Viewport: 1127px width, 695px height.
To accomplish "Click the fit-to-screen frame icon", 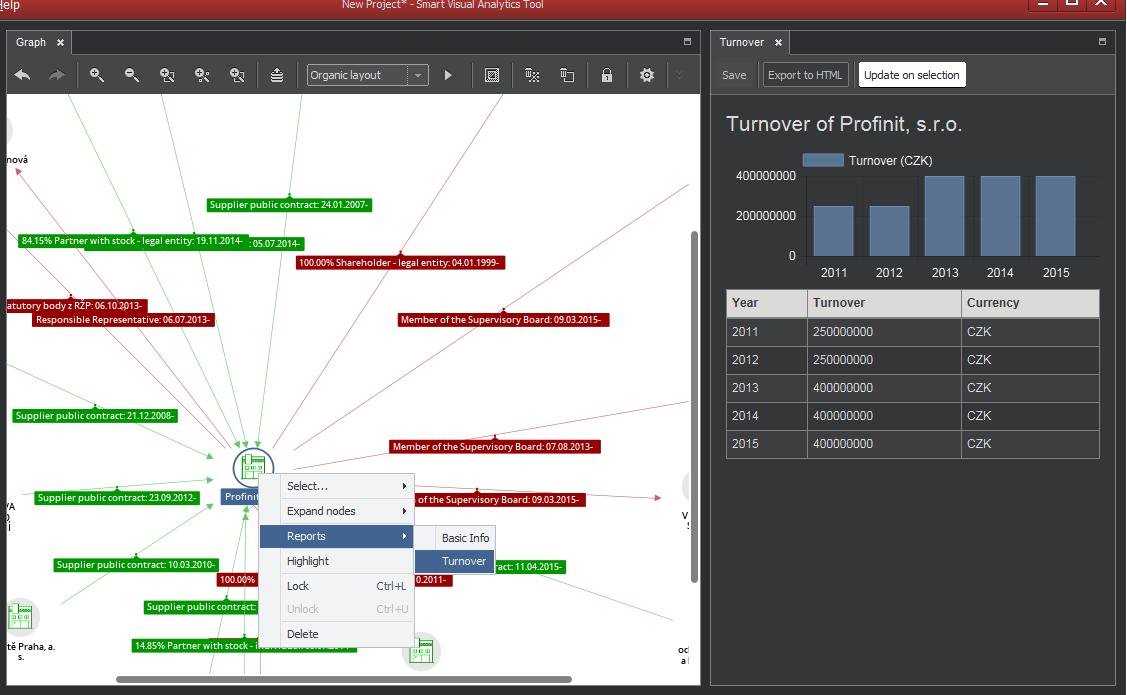I will tap(491, 75).
